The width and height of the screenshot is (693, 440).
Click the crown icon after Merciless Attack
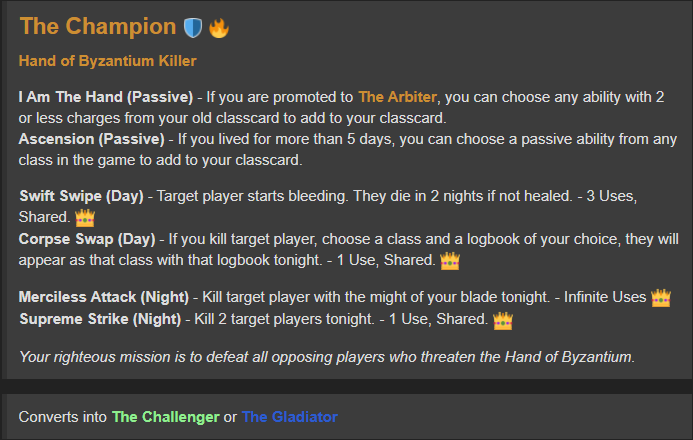point(661,298)
